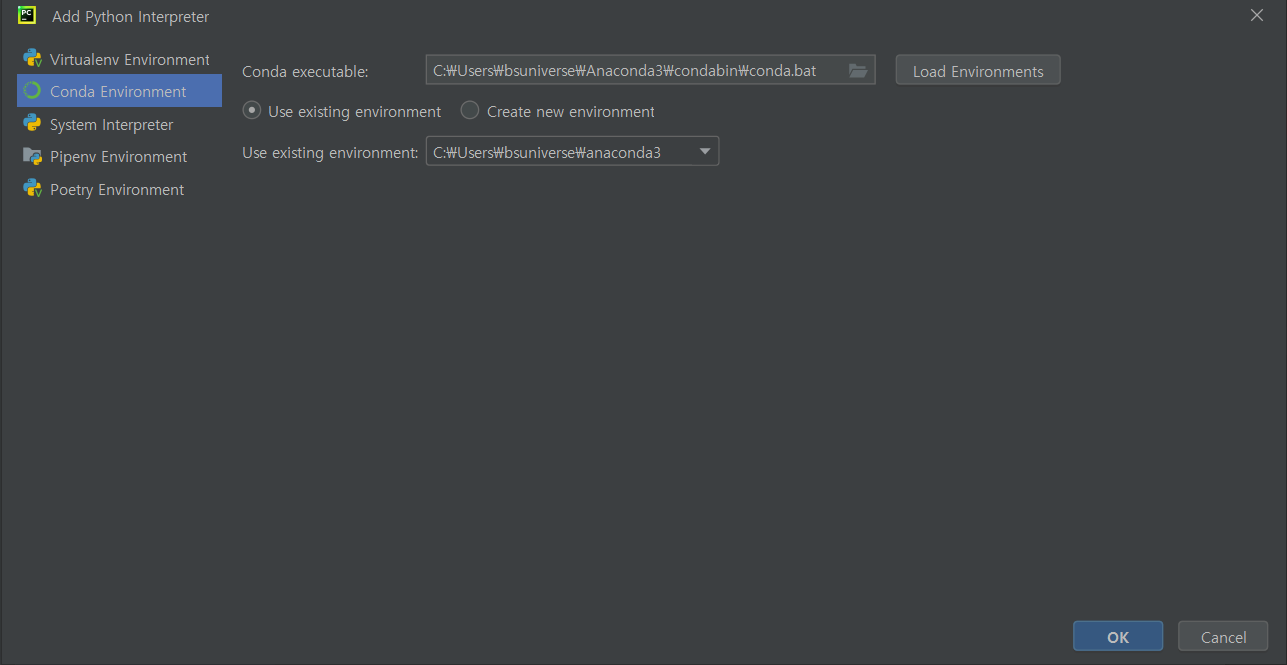Click the System Interpreter python icon
This screenshot has width=1287, height=665.
point(32,124)
